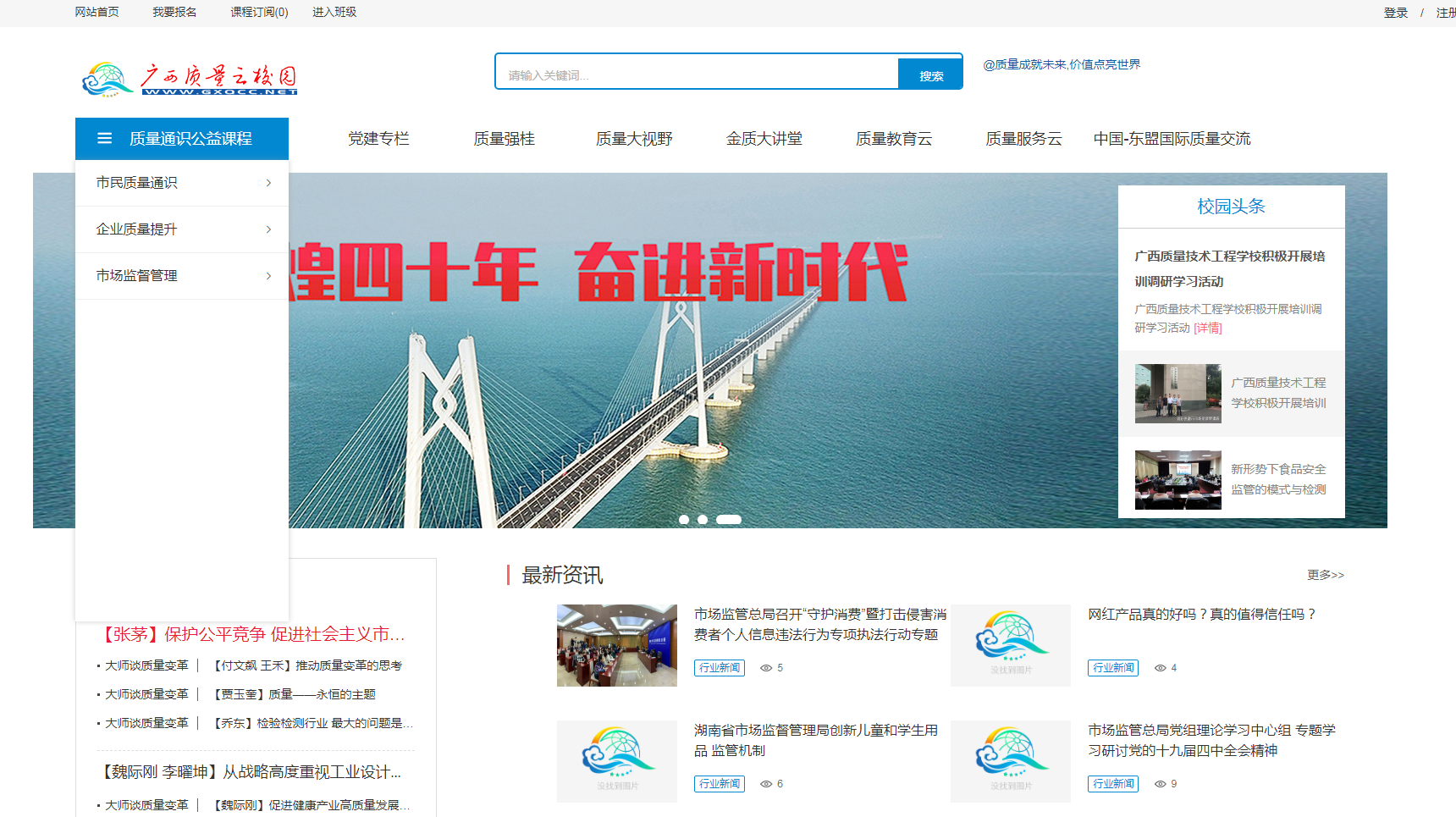The image size is (1456, 817).
Task: Go to 网站首页 in top bar
Action: (97, 12)
